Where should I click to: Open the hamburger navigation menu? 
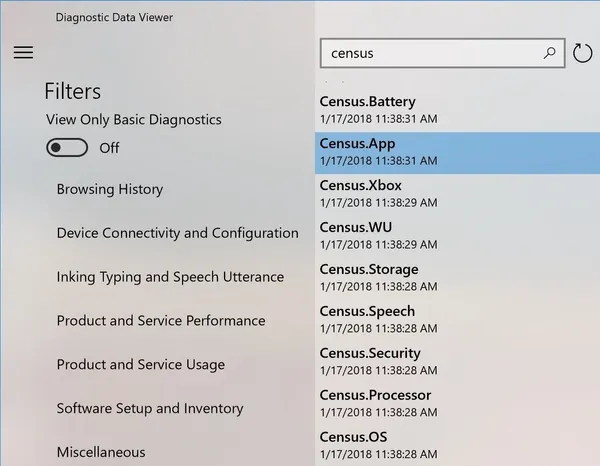23,52
